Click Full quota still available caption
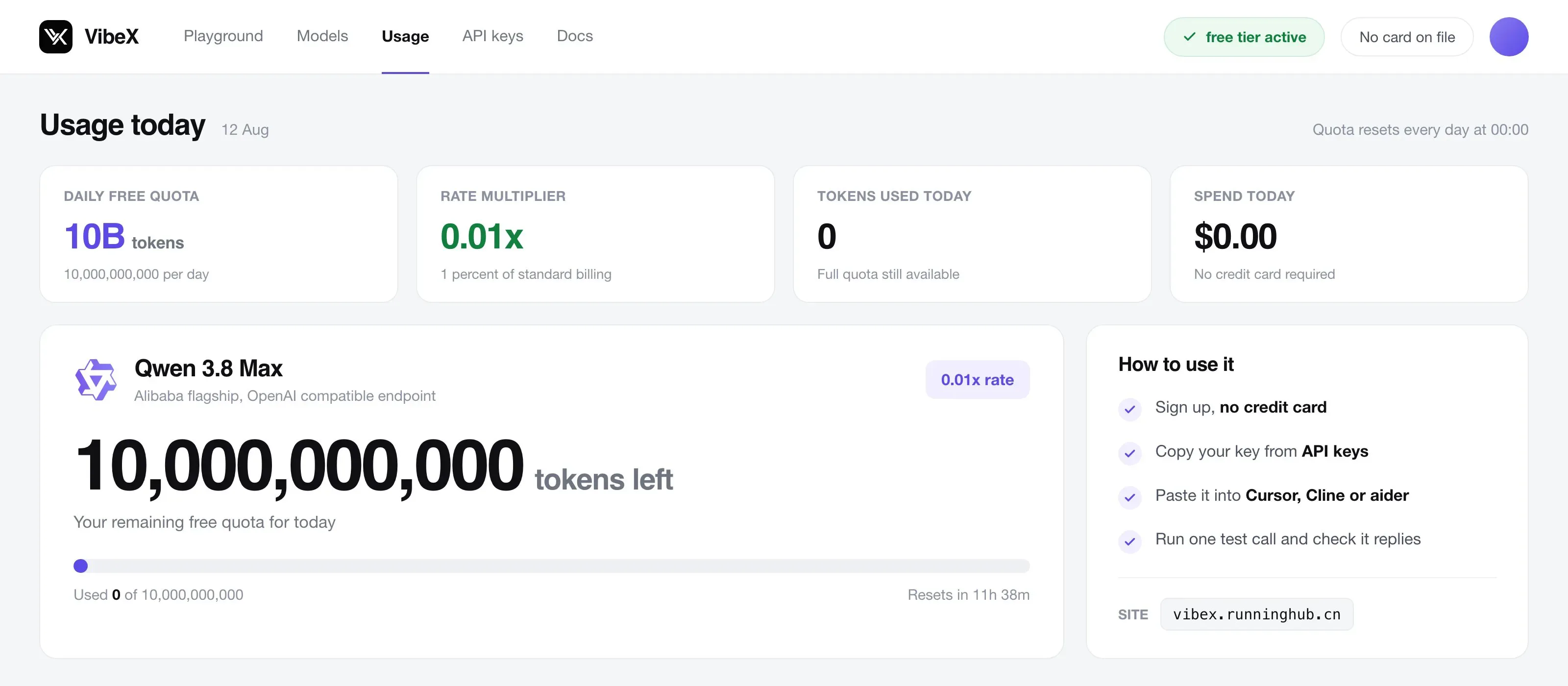 [x=888, y=274]
